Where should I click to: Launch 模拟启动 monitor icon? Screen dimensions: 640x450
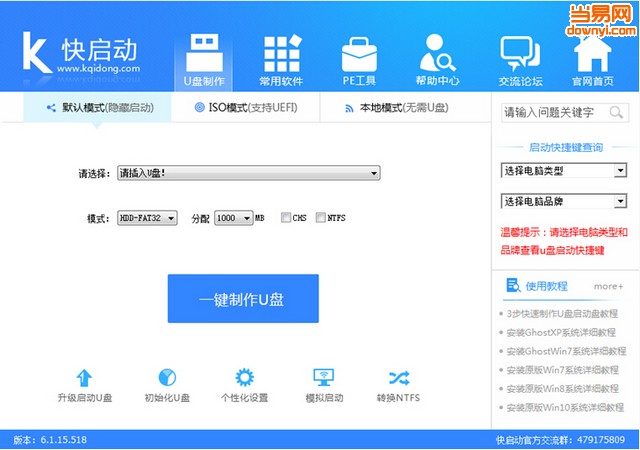pos(324,377)
